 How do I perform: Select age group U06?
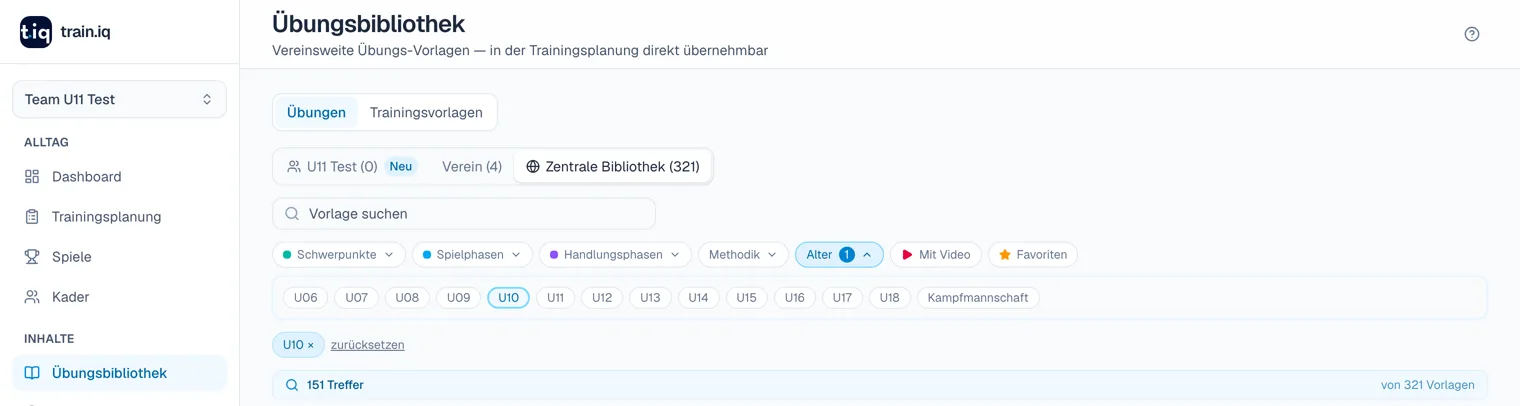click(306, 298)
